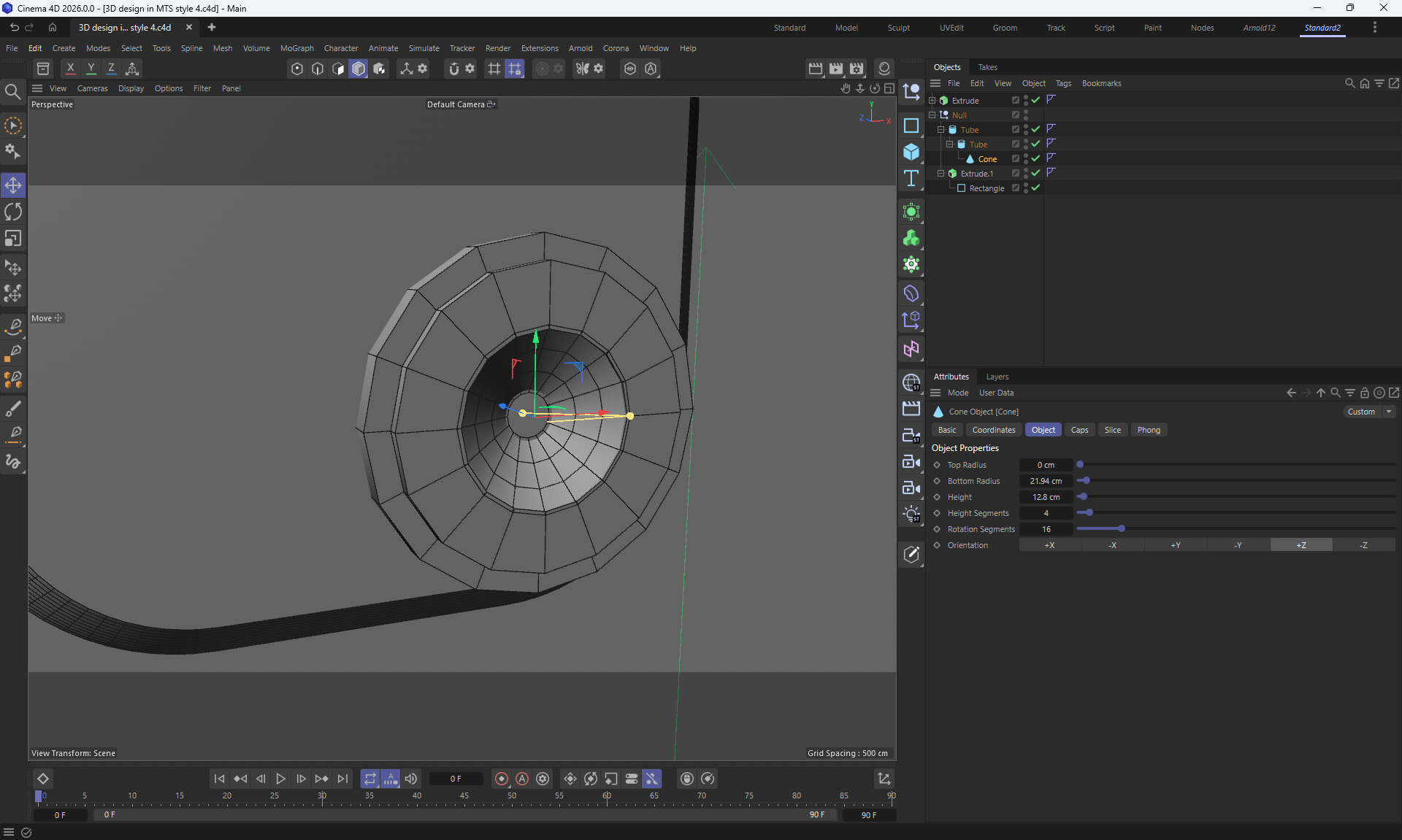
Task: Toggle the Rectangle object's enable checkmark
Action: click(1035, 188)
